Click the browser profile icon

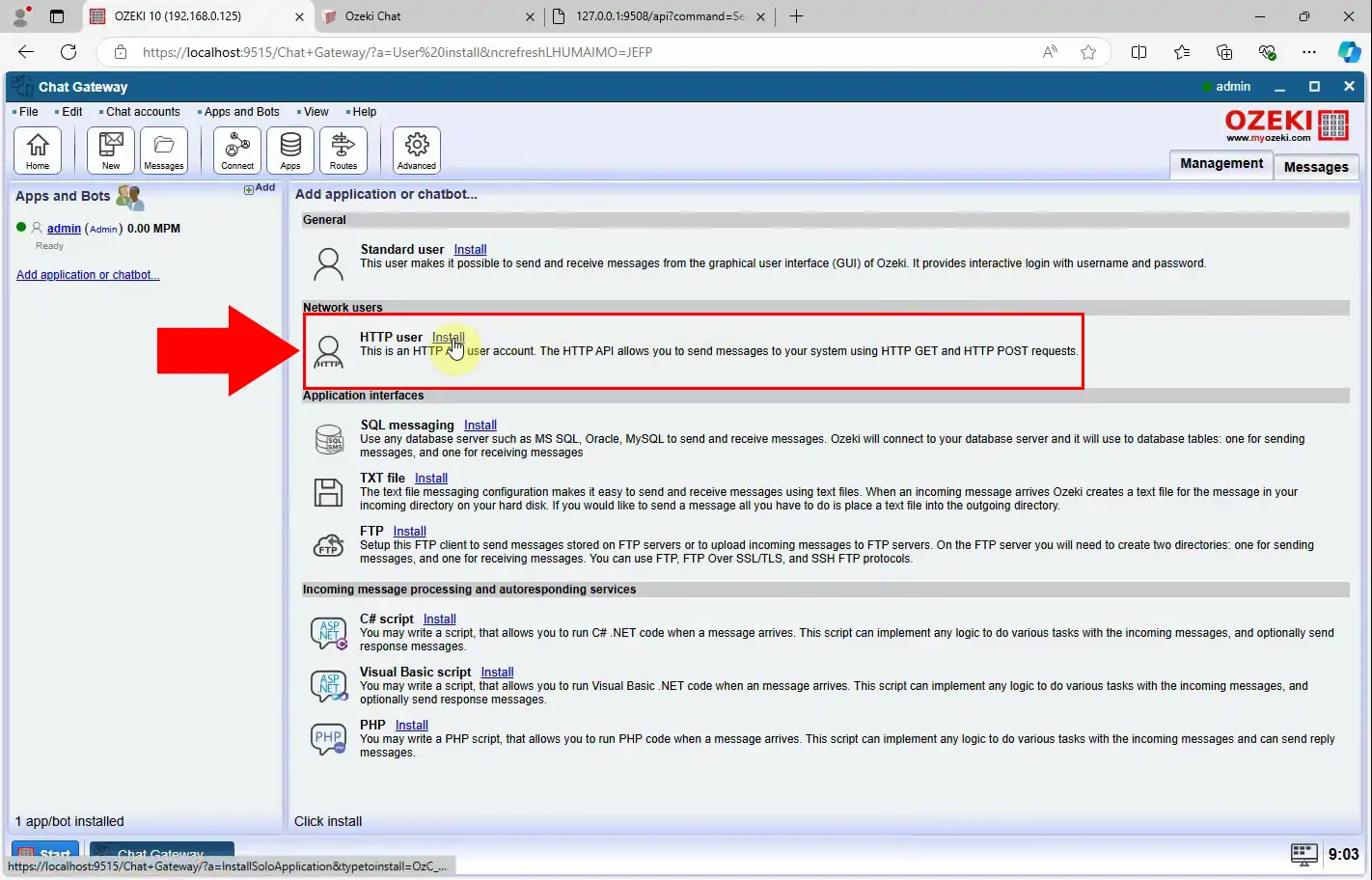click(x=20, y=16)
